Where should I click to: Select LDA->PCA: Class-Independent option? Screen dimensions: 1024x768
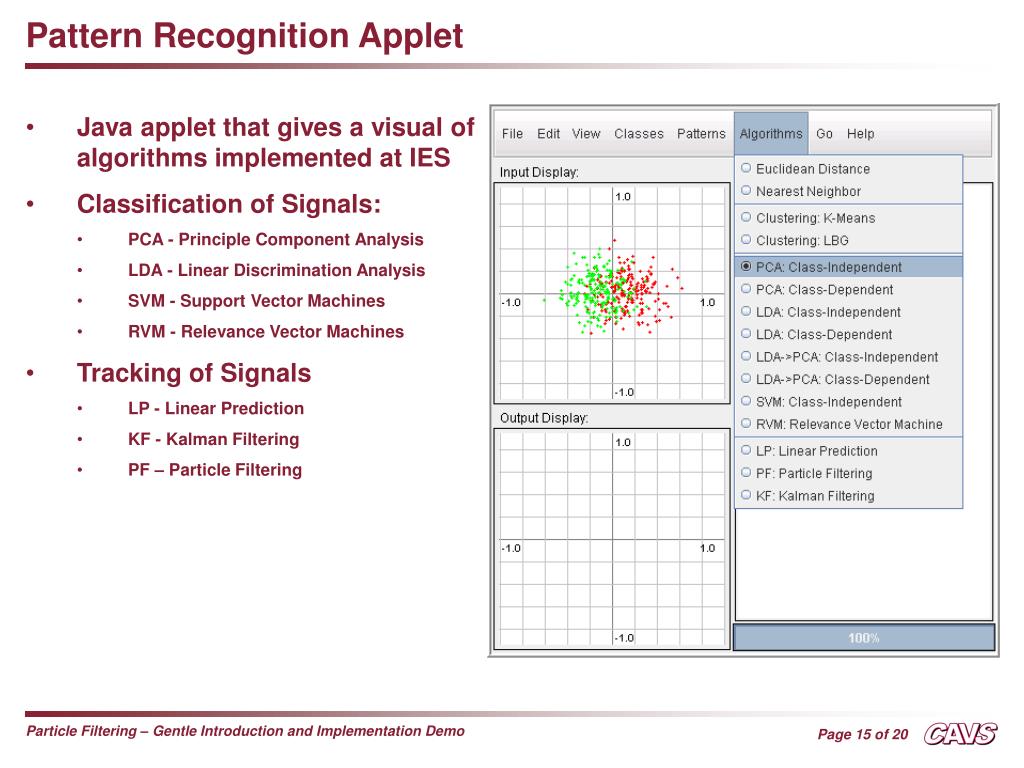(x=848, y=357)
